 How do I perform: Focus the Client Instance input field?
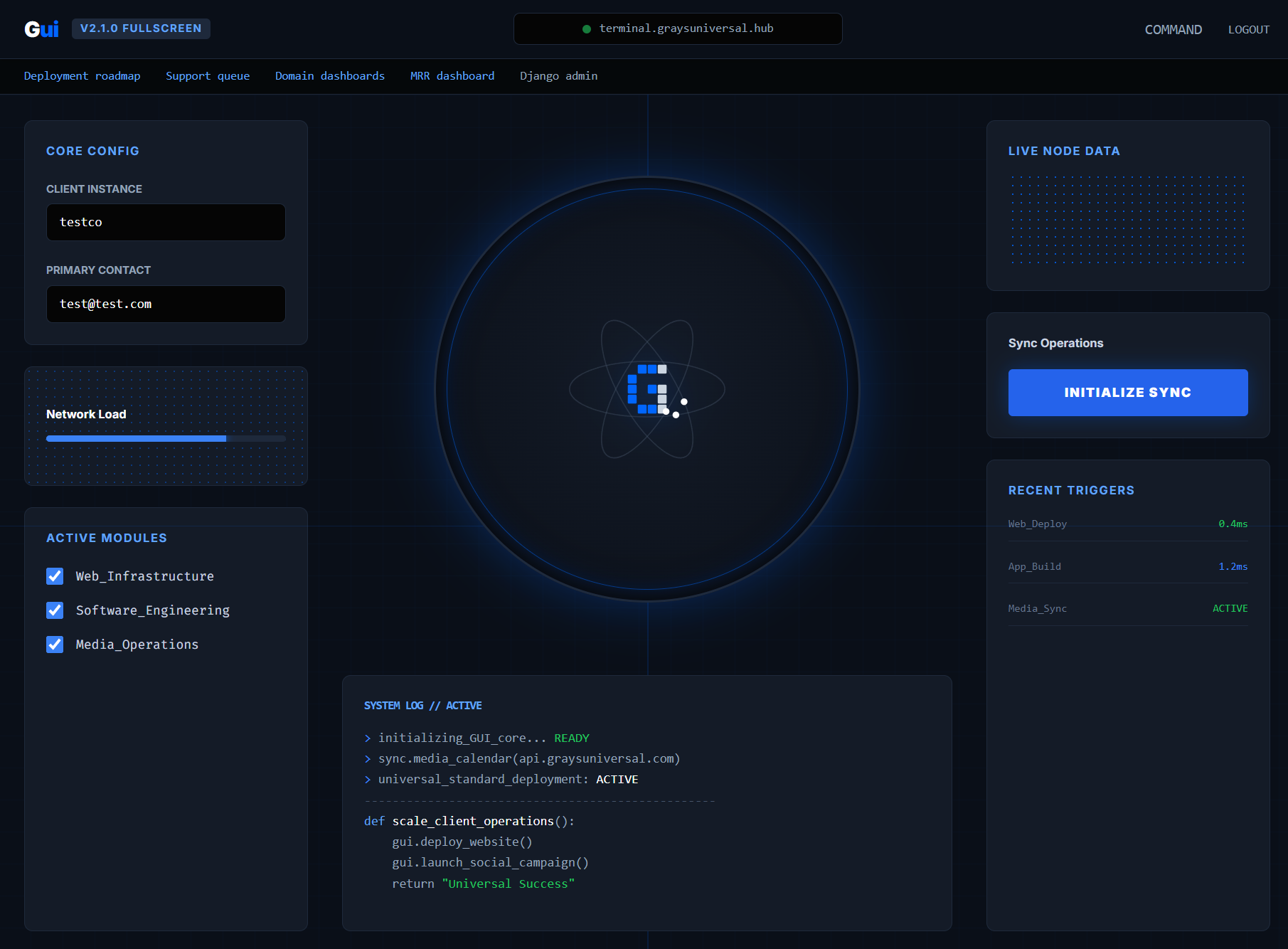tap(166, 223)
